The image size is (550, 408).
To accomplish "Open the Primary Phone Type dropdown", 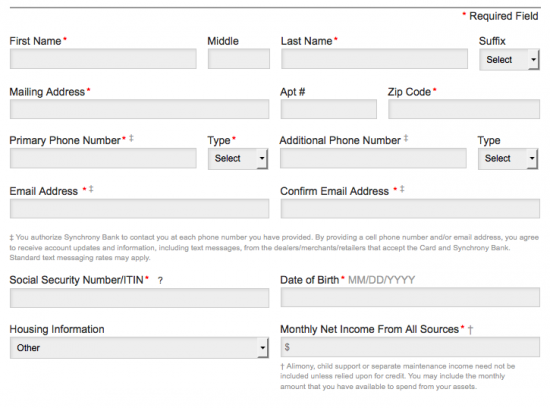I will pos(238,159).
